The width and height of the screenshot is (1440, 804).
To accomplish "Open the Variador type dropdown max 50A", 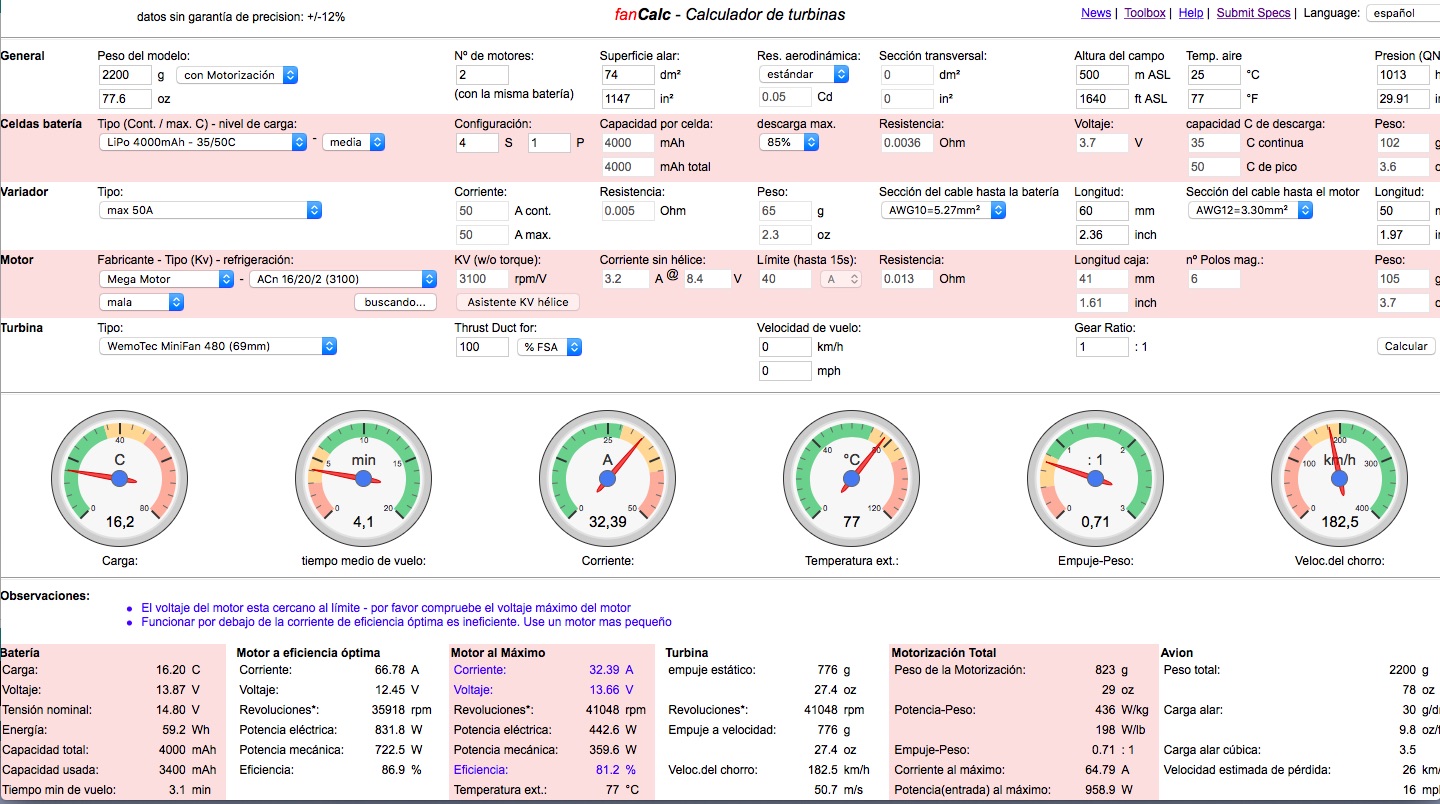I will pos(210,211).
